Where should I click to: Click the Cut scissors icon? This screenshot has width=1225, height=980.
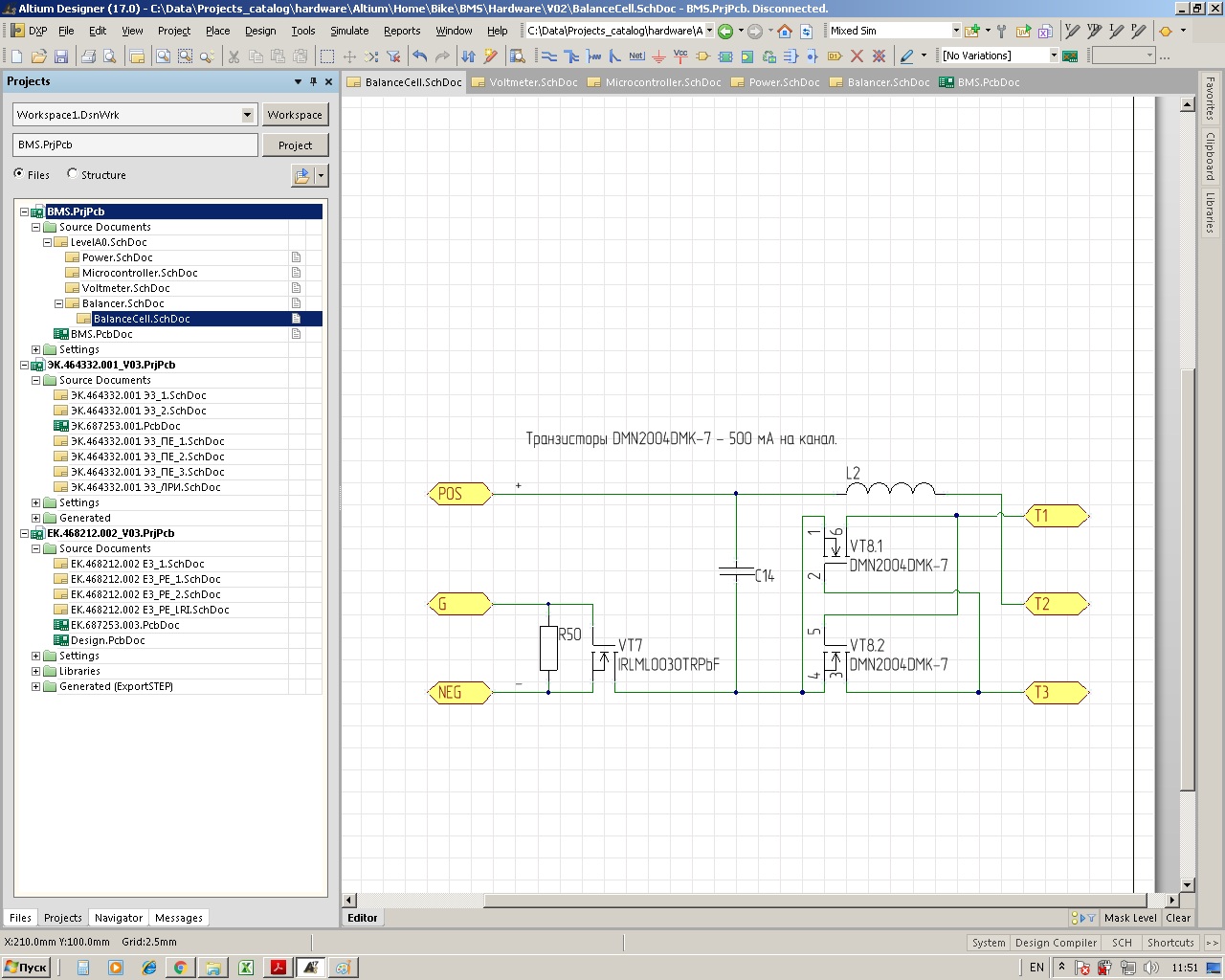coord(233,56)
